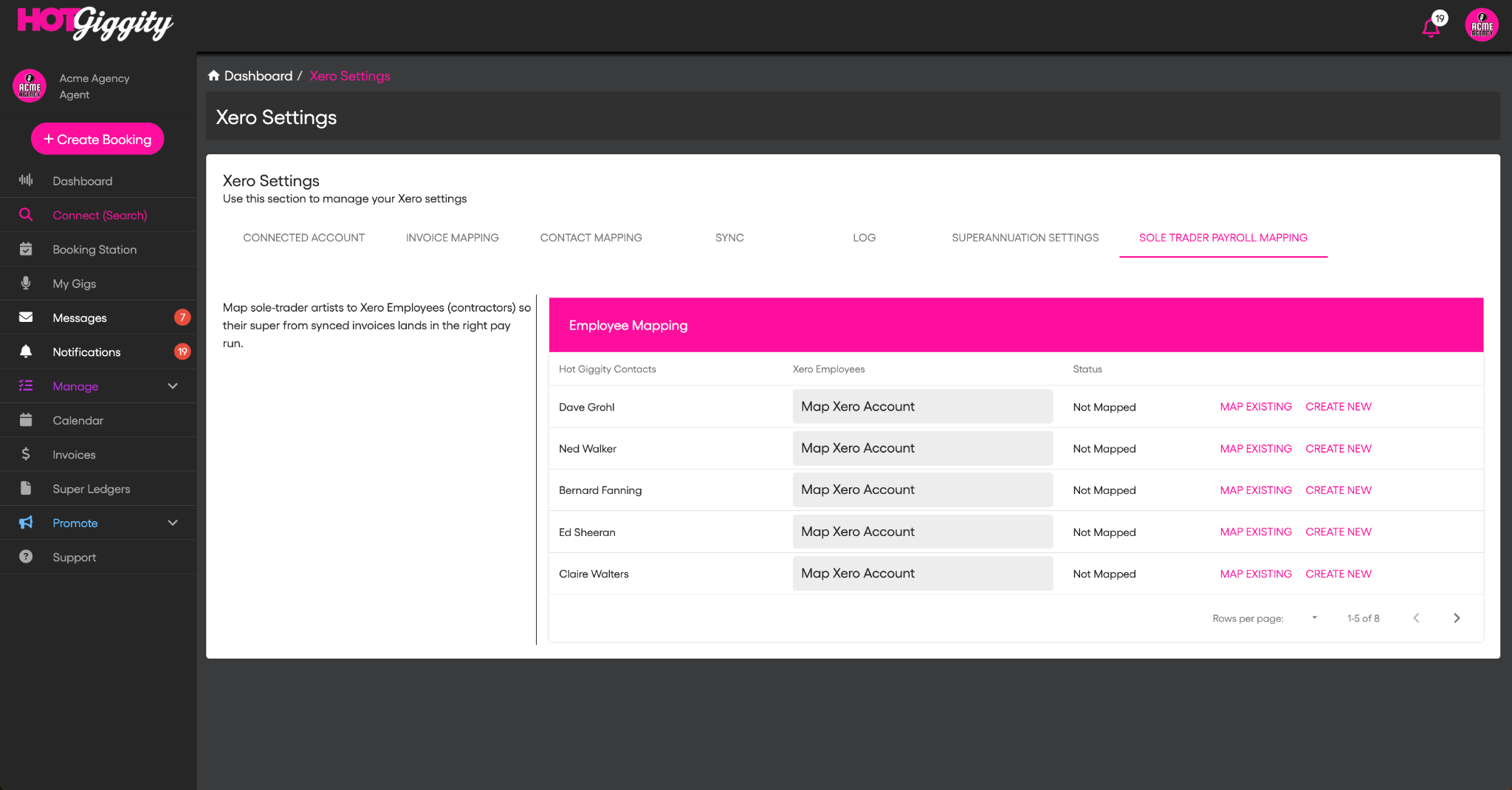This screenshot has height=790, width=1512.
Task: Open Map Xero Account dropdown for Ned Walker
Action: pyautogui.click(x=922, y=448)
